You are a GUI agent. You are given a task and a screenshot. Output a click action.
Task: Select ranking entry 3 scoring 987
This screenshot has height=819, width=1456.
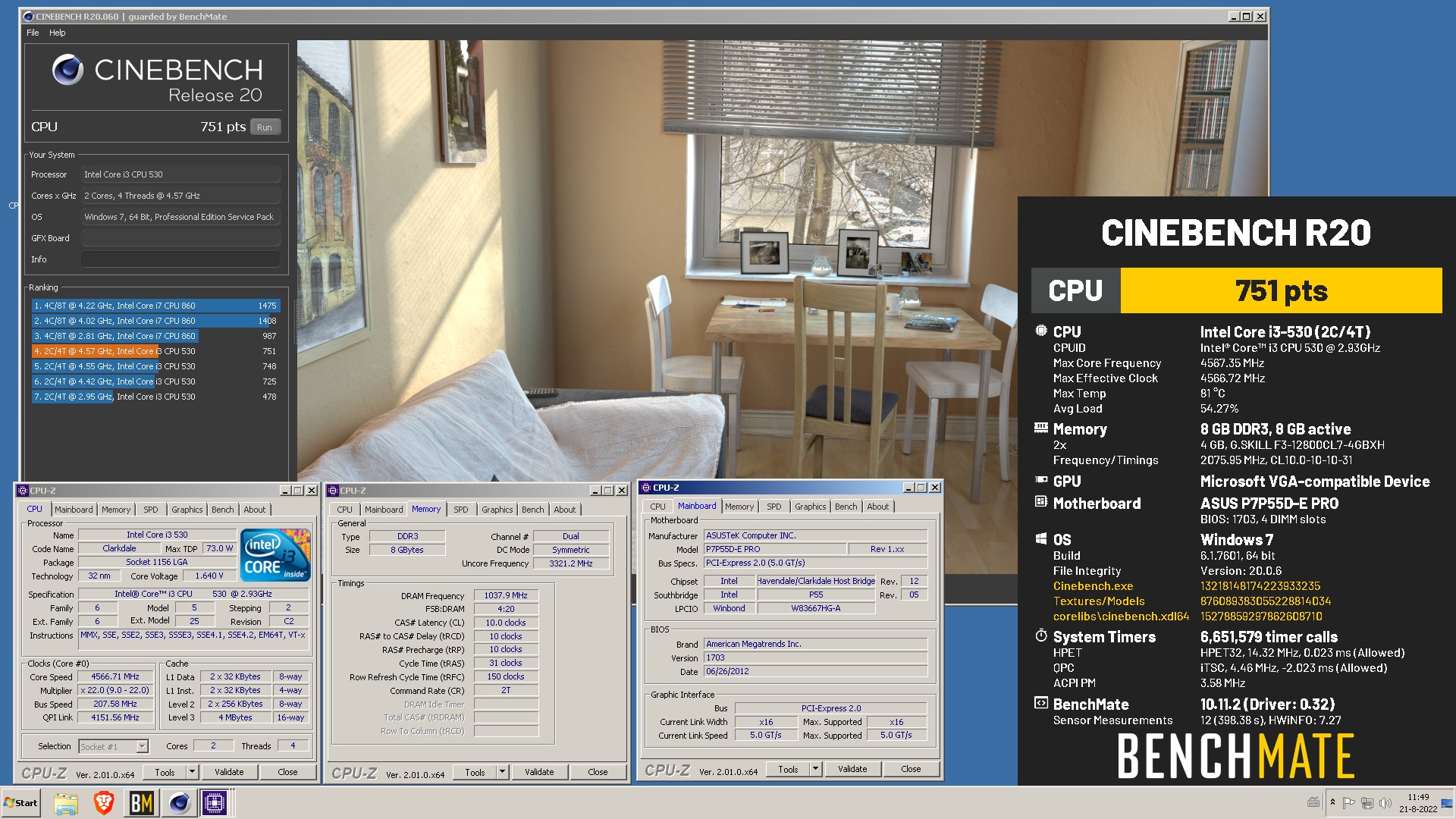click(155, 336)
